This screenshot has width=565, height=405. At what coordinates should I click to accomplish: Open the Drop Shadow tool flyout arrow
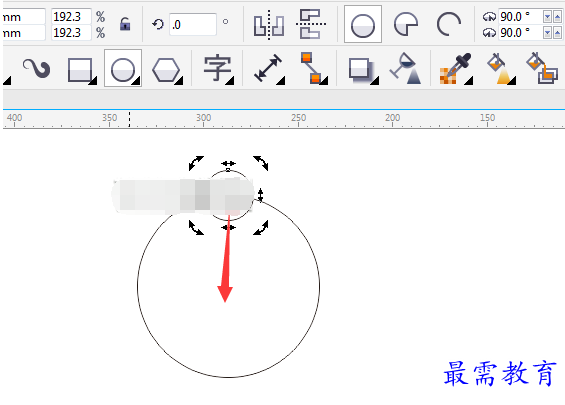[375, 81]
